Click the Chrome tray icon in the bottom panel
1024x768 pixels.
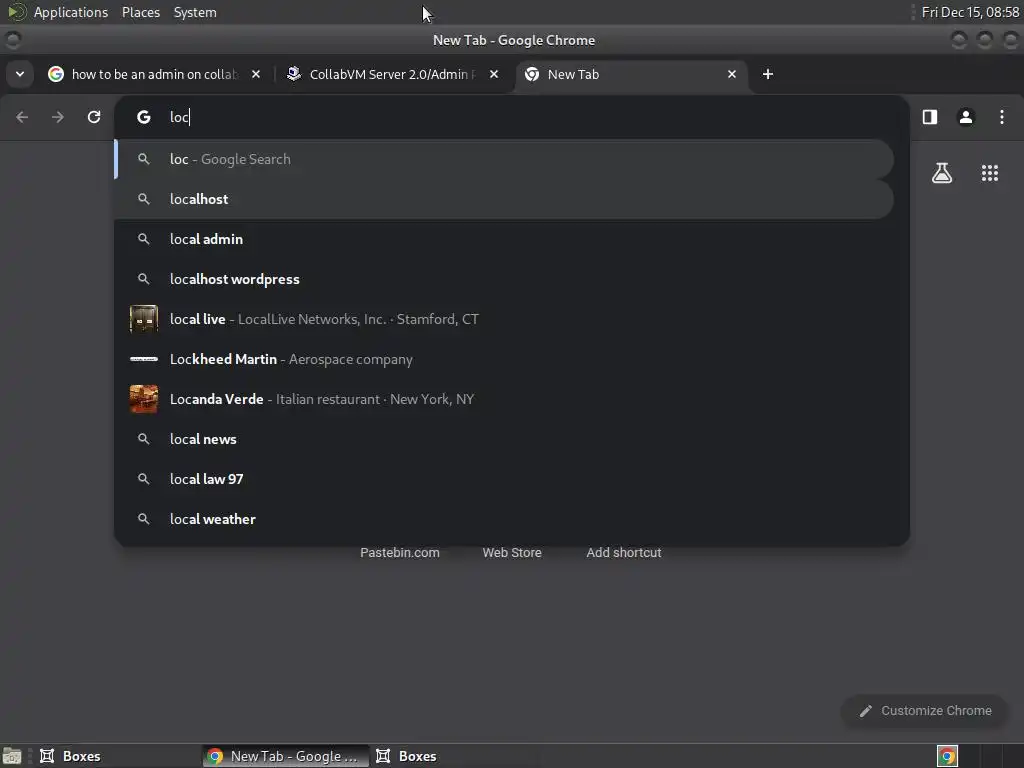click(947, 756)
